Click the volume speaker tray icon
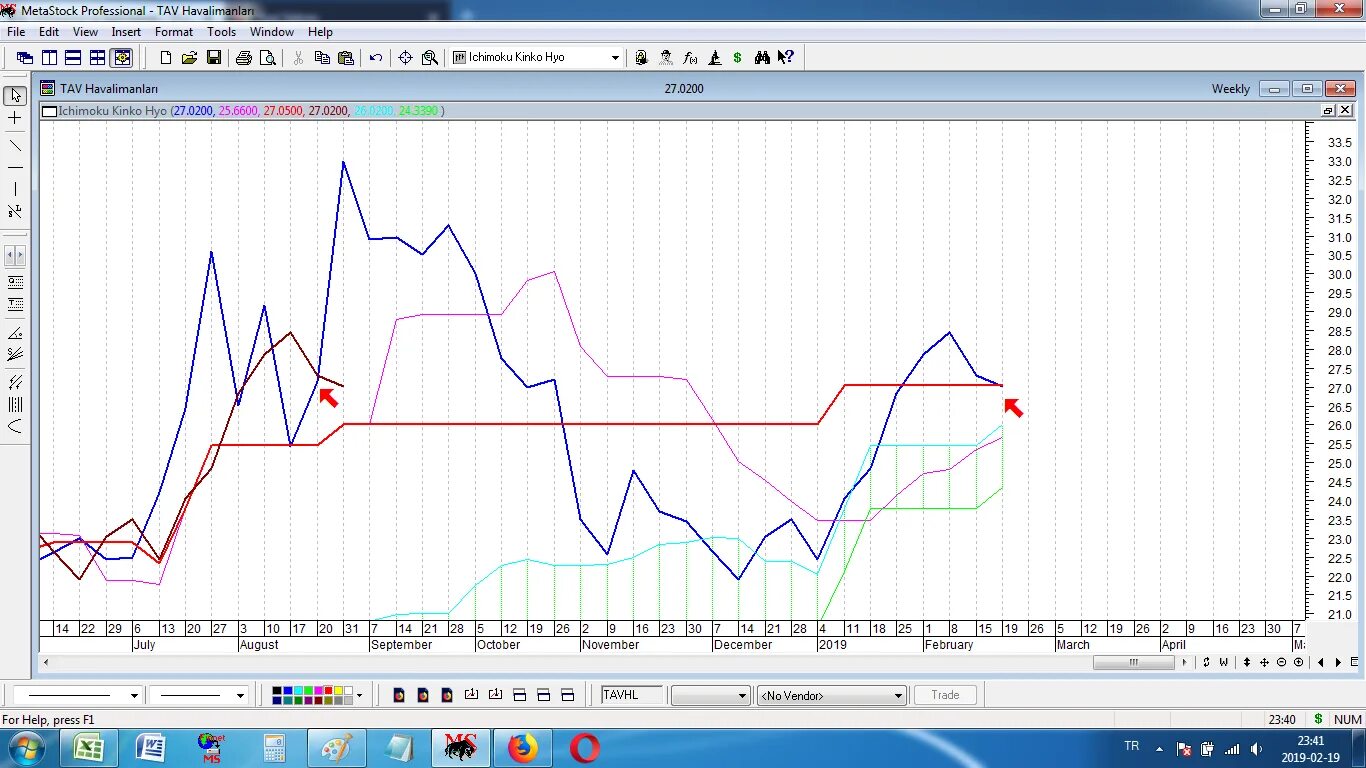 pos(1255,748)
